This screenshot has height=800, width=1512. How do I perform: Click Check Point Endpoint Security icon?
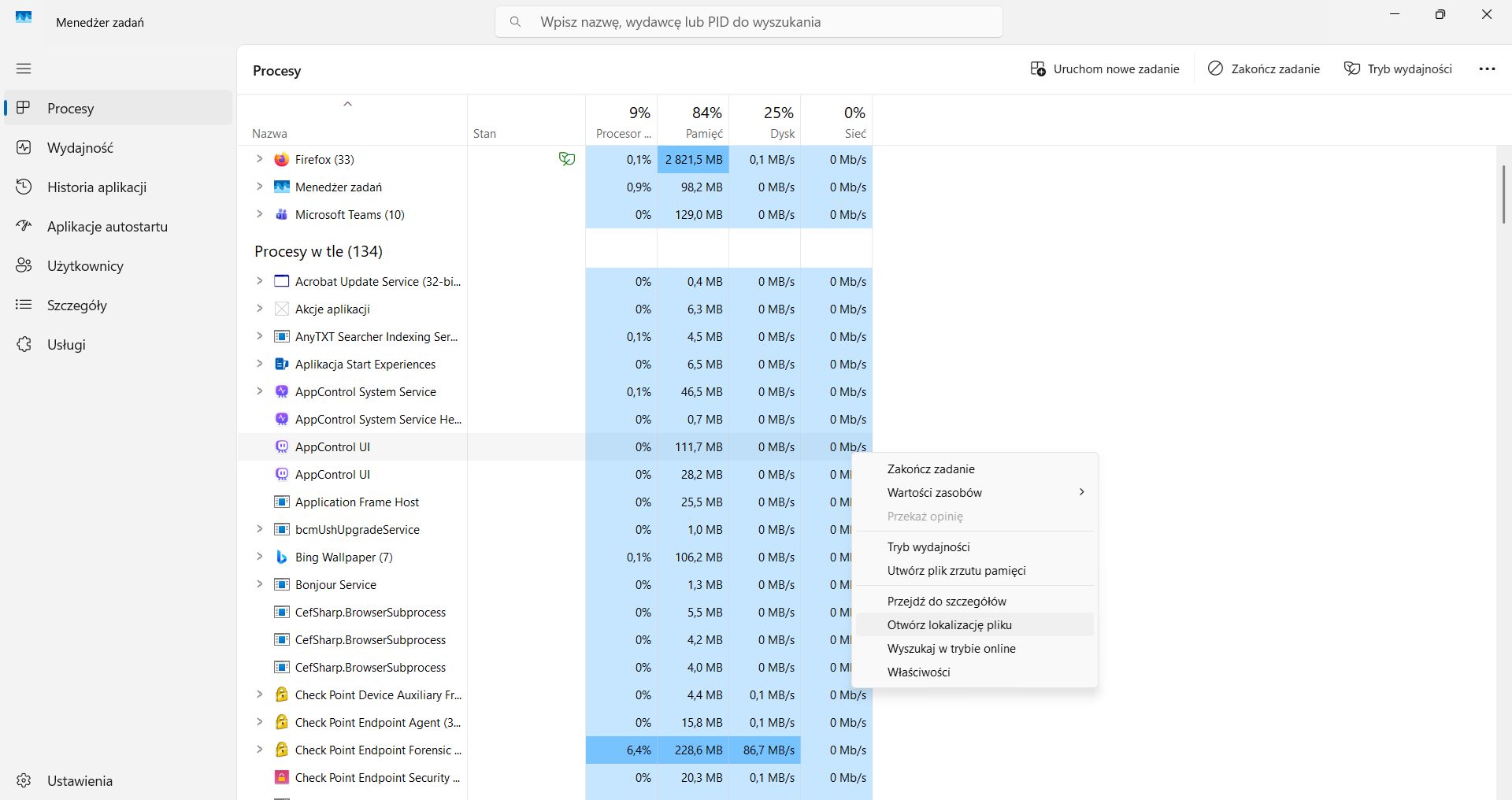coord(281,777)
